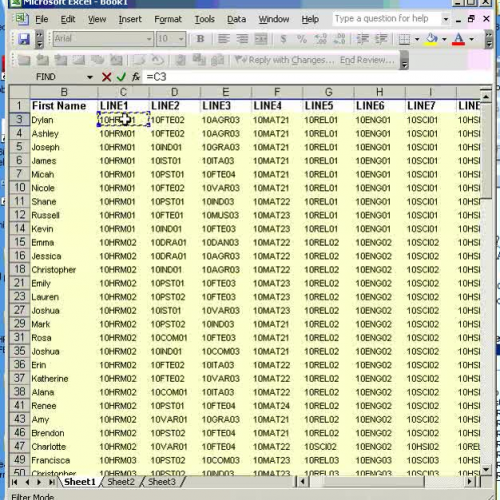Open the help question box dropdown arrow

point(446,19)
